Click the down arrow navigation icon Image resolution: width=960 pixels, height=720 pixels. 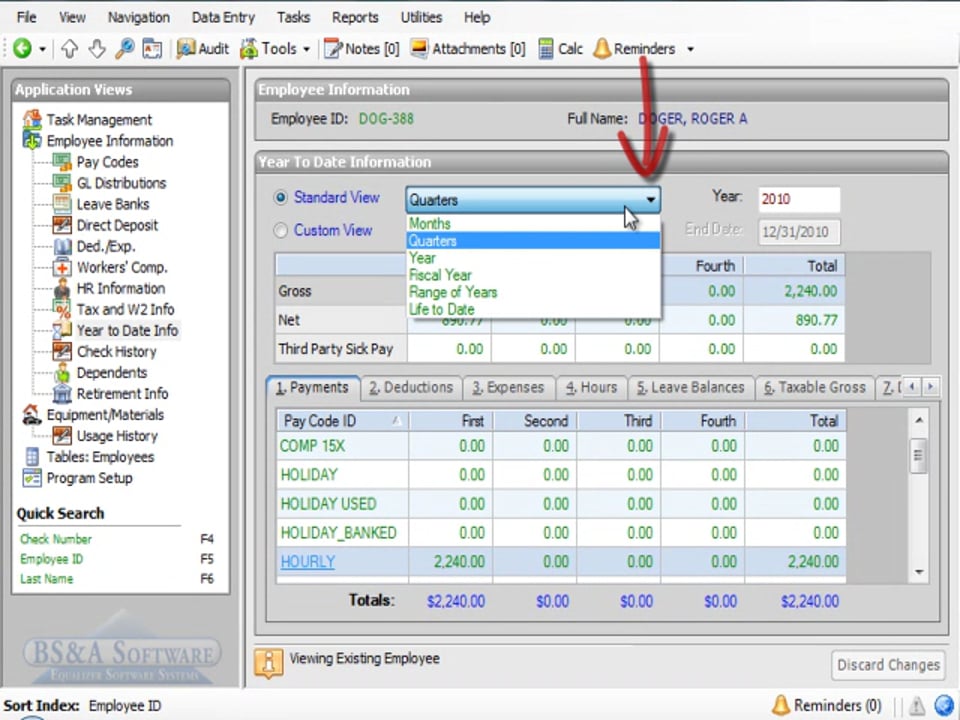[x=96, y=48]
